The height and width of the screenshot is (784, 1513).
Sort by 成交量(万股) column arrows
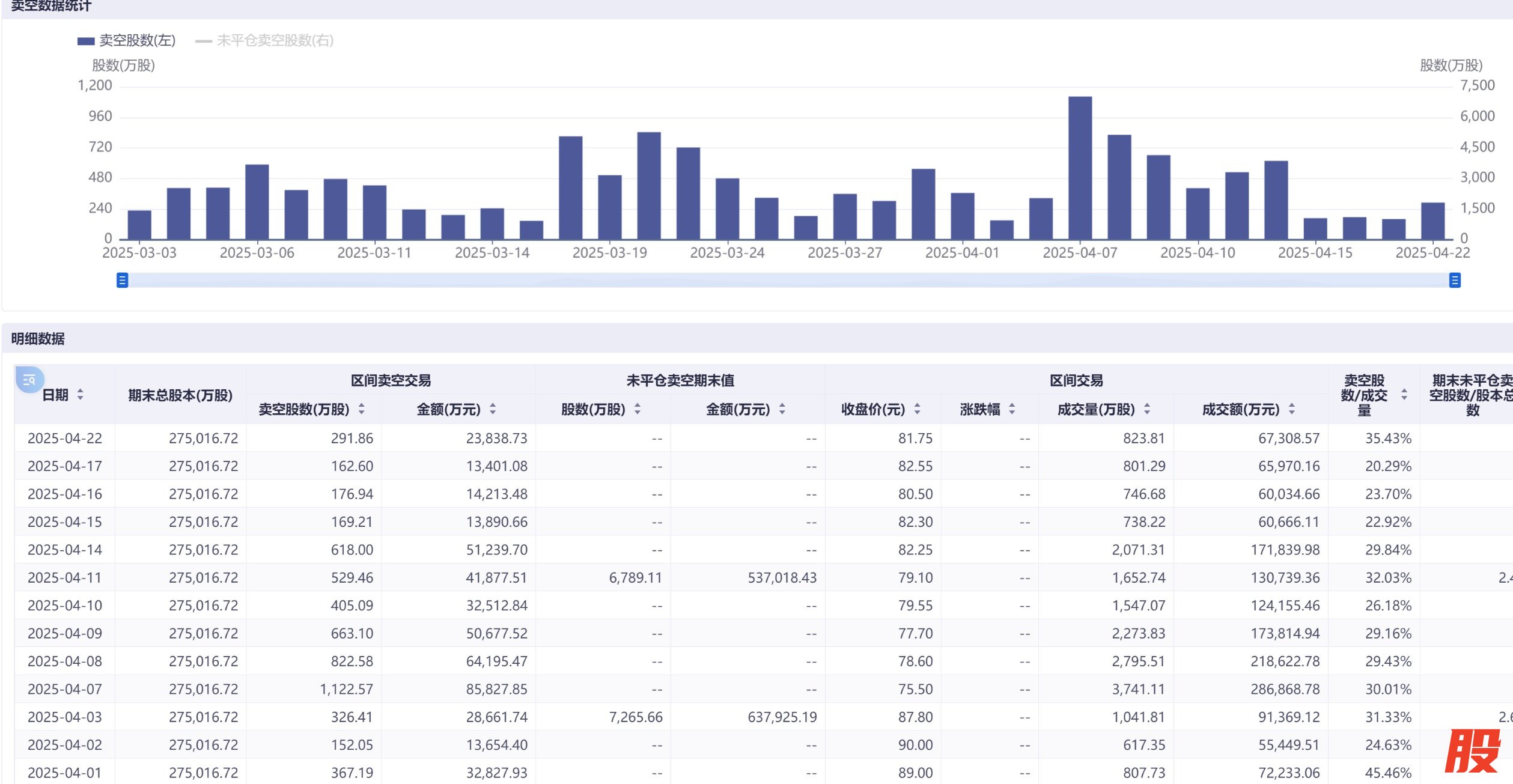[1147, 409]
